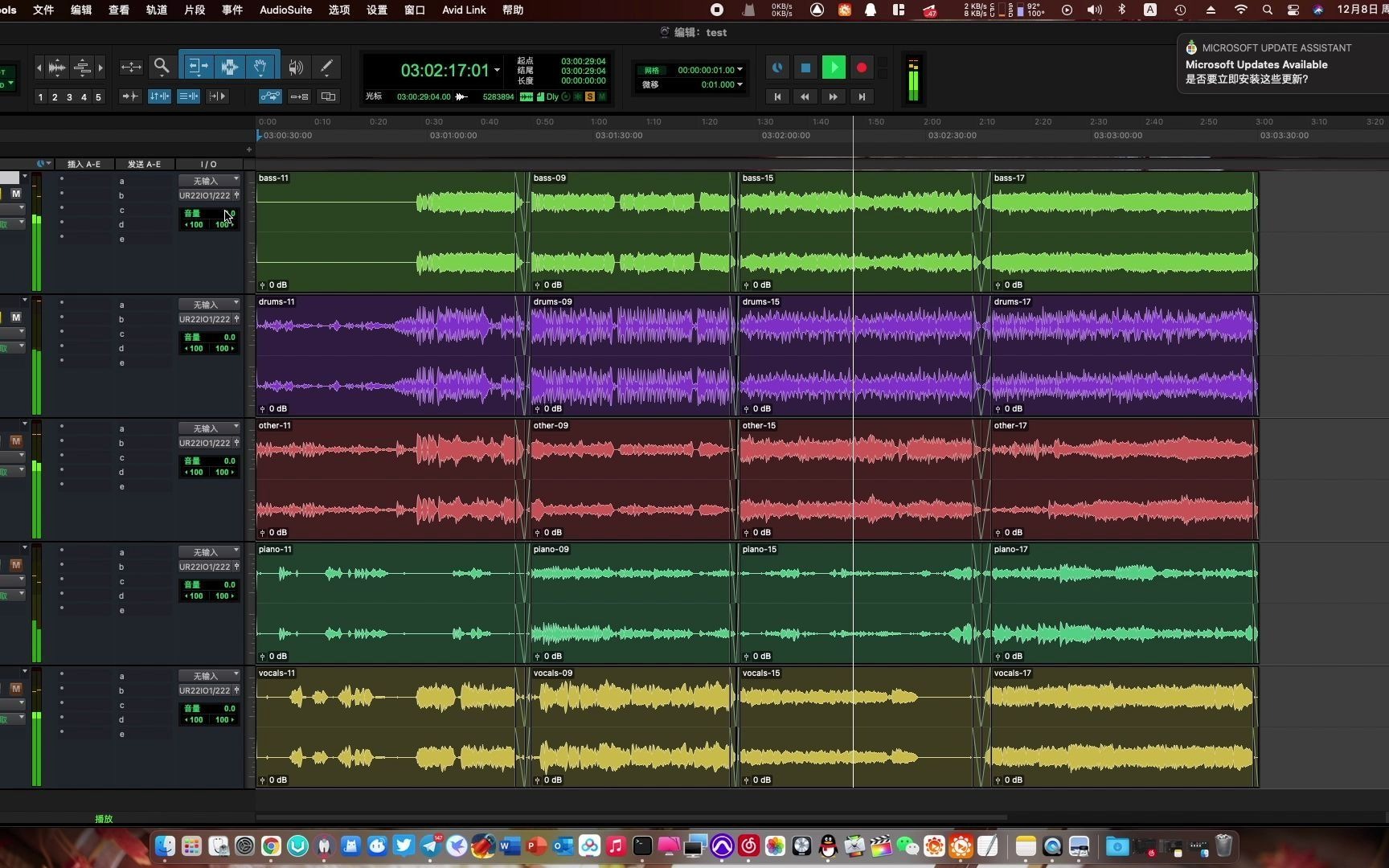Toggle Insertion Follows Playback
The width and height of the screenshot is (1389, 868).
(217, 96)
